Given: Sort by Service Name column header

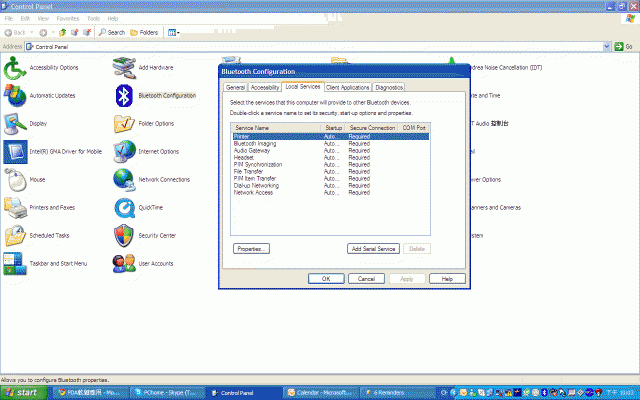Looking at the screenshot, I should click(x=276, y=128).
